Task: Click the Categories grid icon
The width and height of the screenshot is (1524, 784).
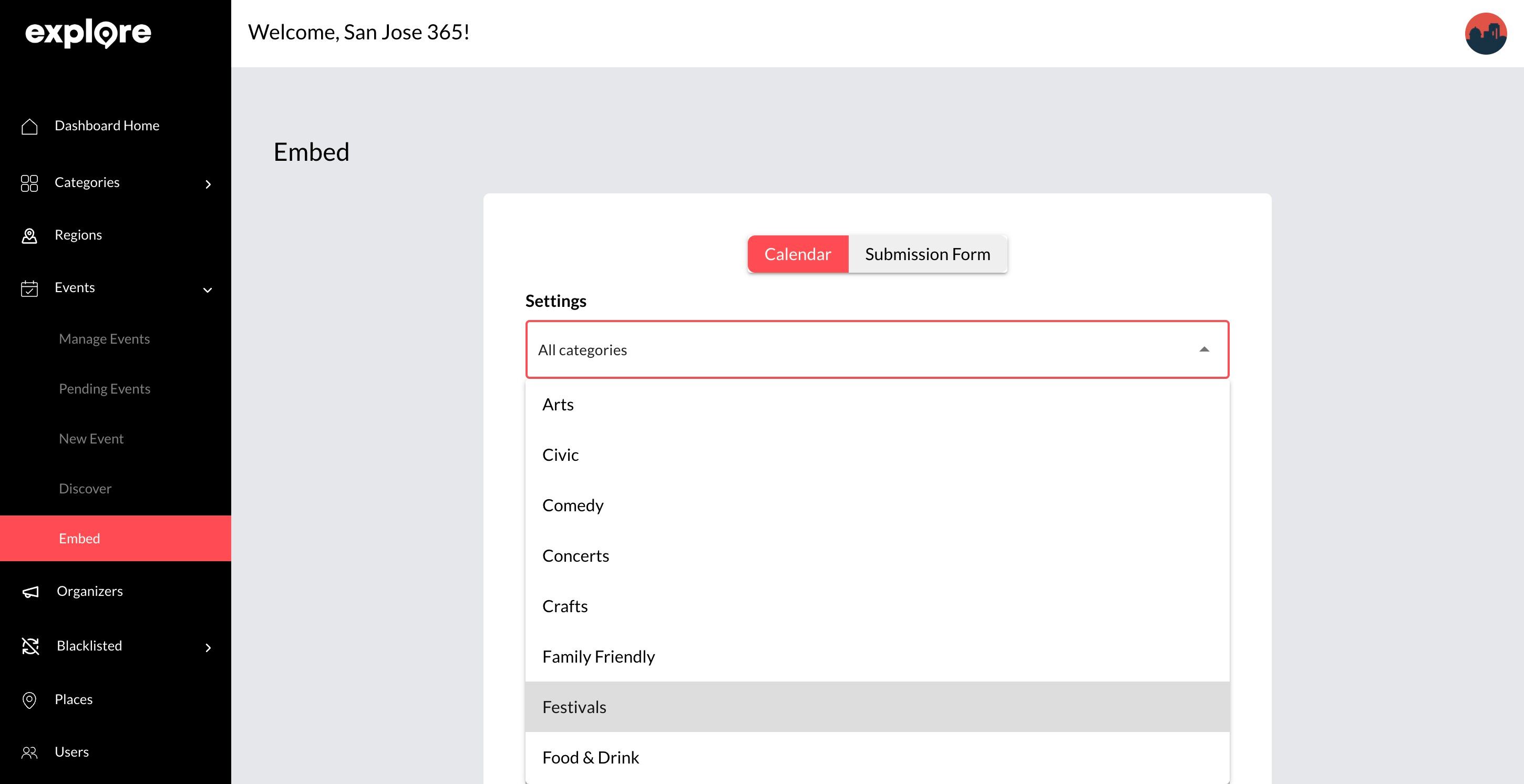Action: pos(29,183)
